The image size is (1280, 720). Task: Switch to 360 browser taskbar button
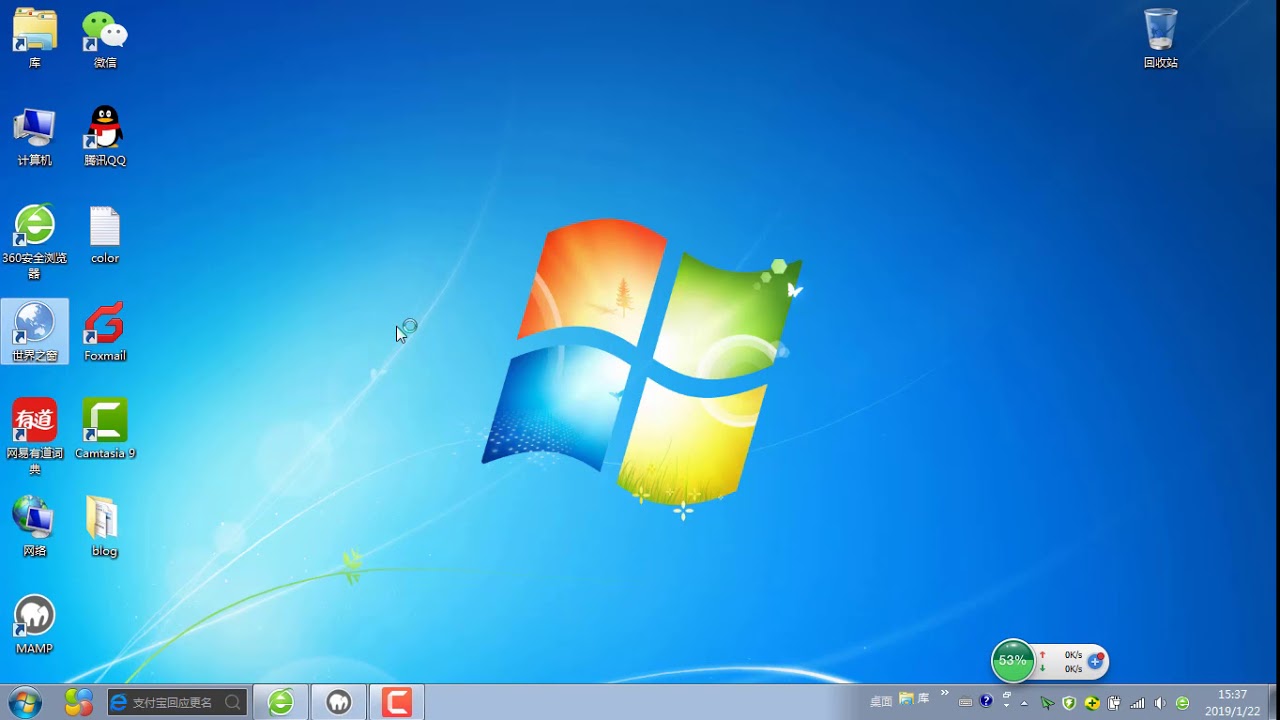point(281,702)
